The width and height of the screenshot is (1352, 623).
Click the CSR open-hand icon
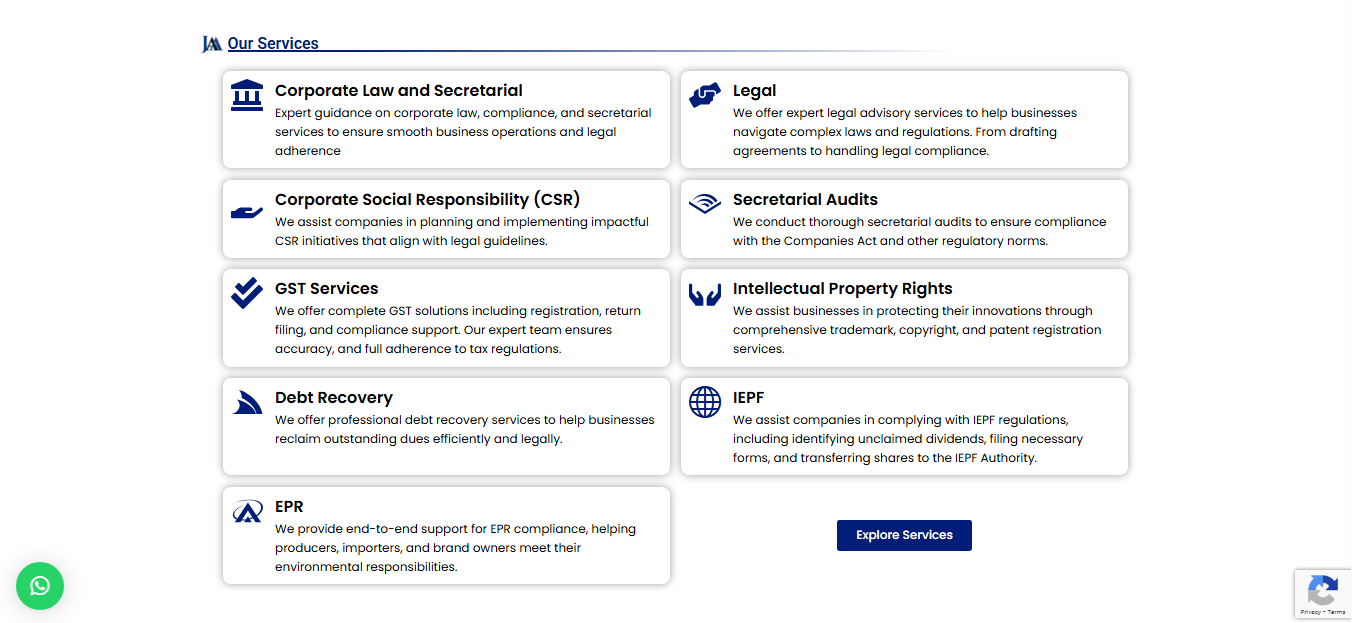click(247, 212)
